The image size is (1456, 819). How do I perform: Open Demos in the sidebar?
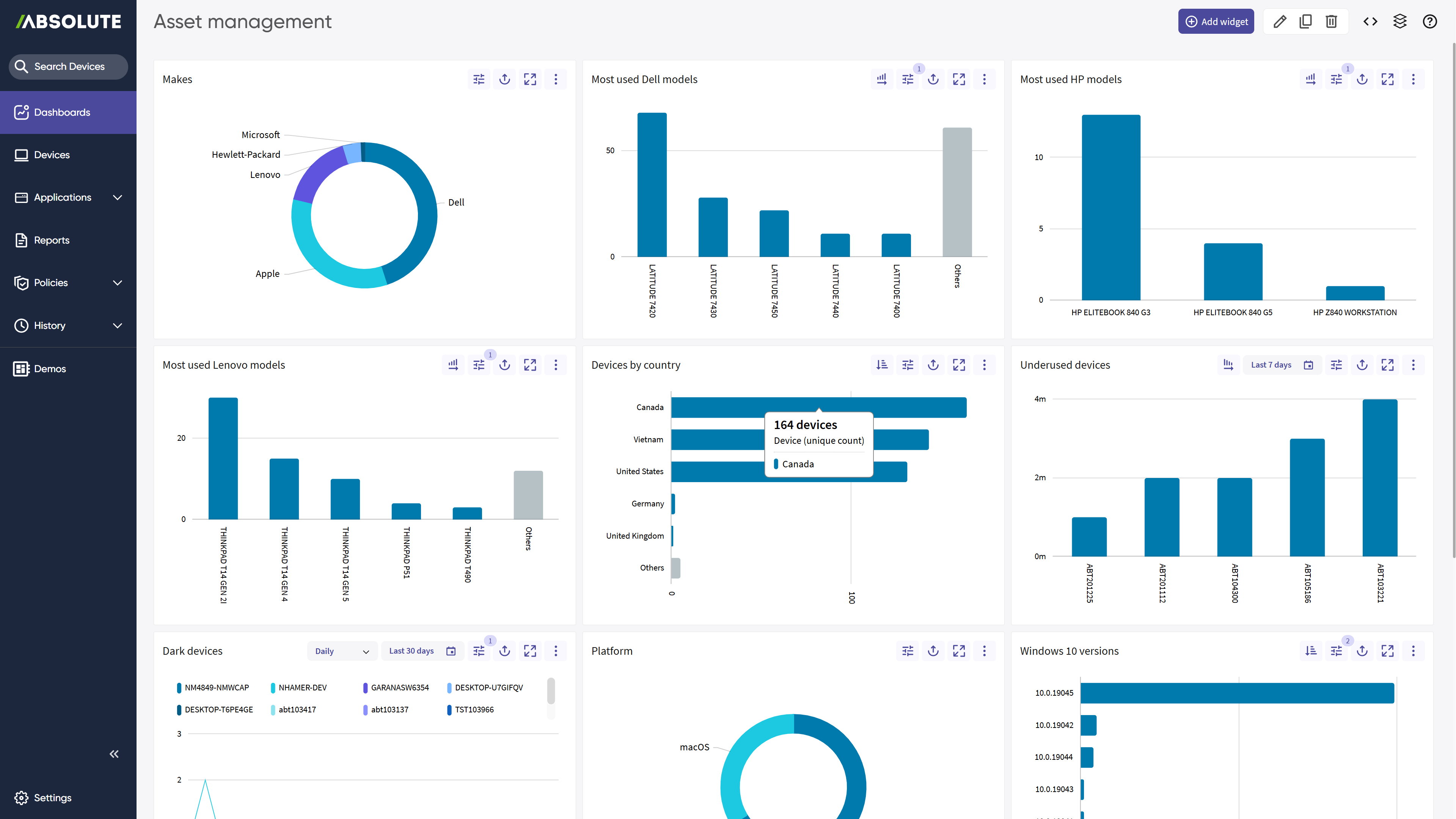point(68,368)
